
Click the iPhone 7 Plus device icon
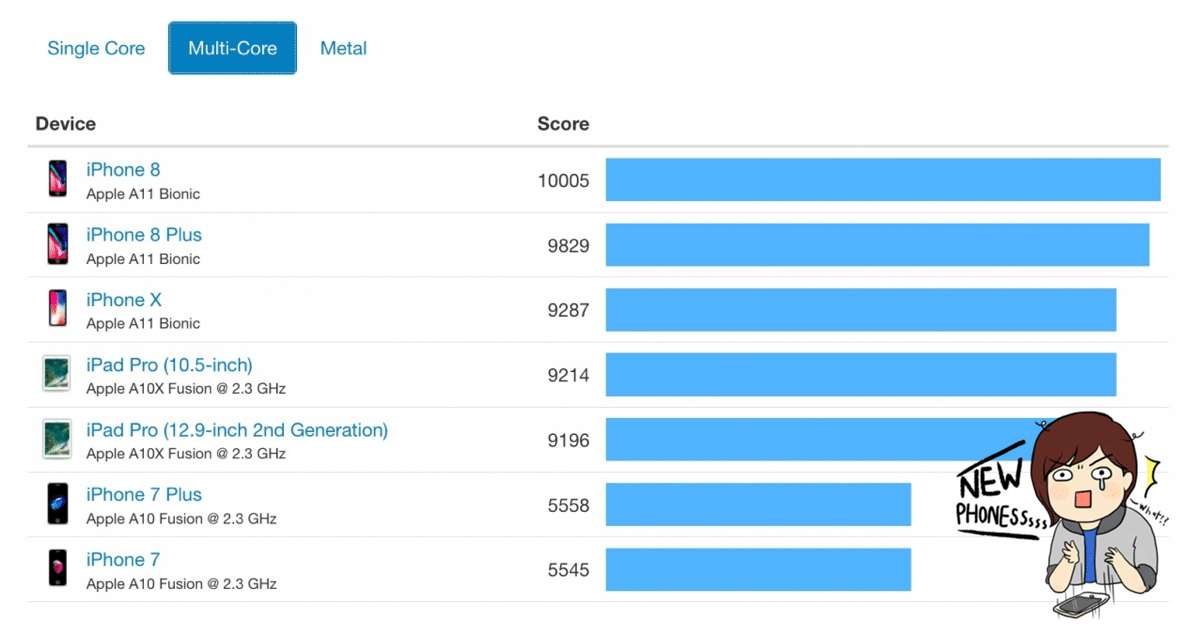tap(58, 504)
